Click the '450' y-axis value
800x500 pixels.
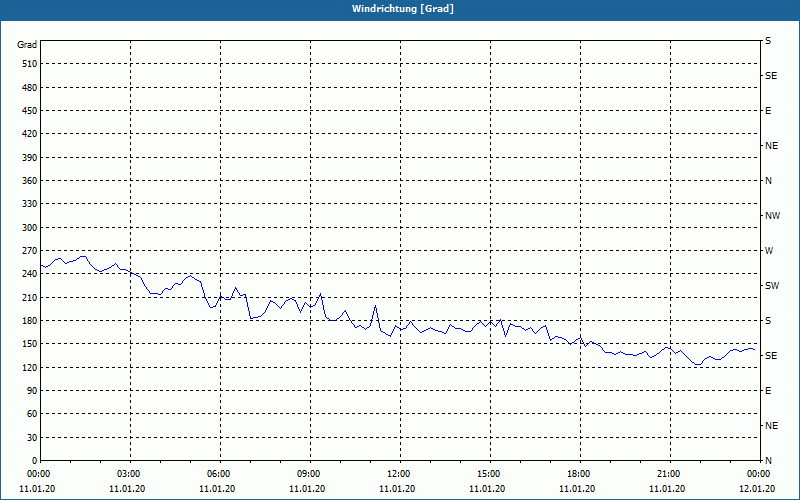30,111
